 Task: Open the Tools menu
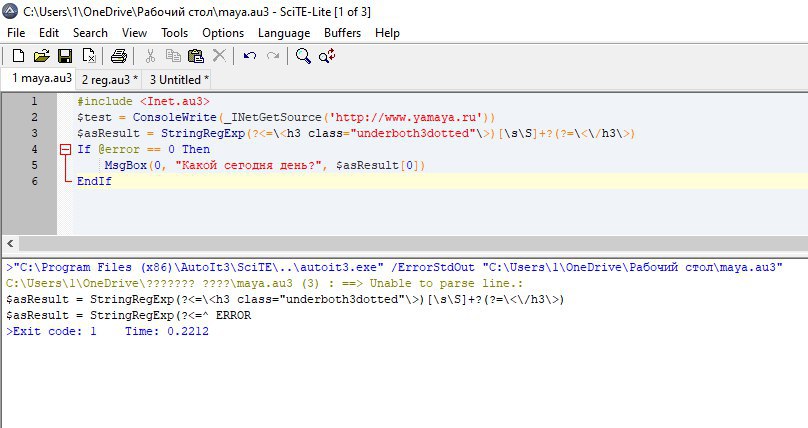175,33
